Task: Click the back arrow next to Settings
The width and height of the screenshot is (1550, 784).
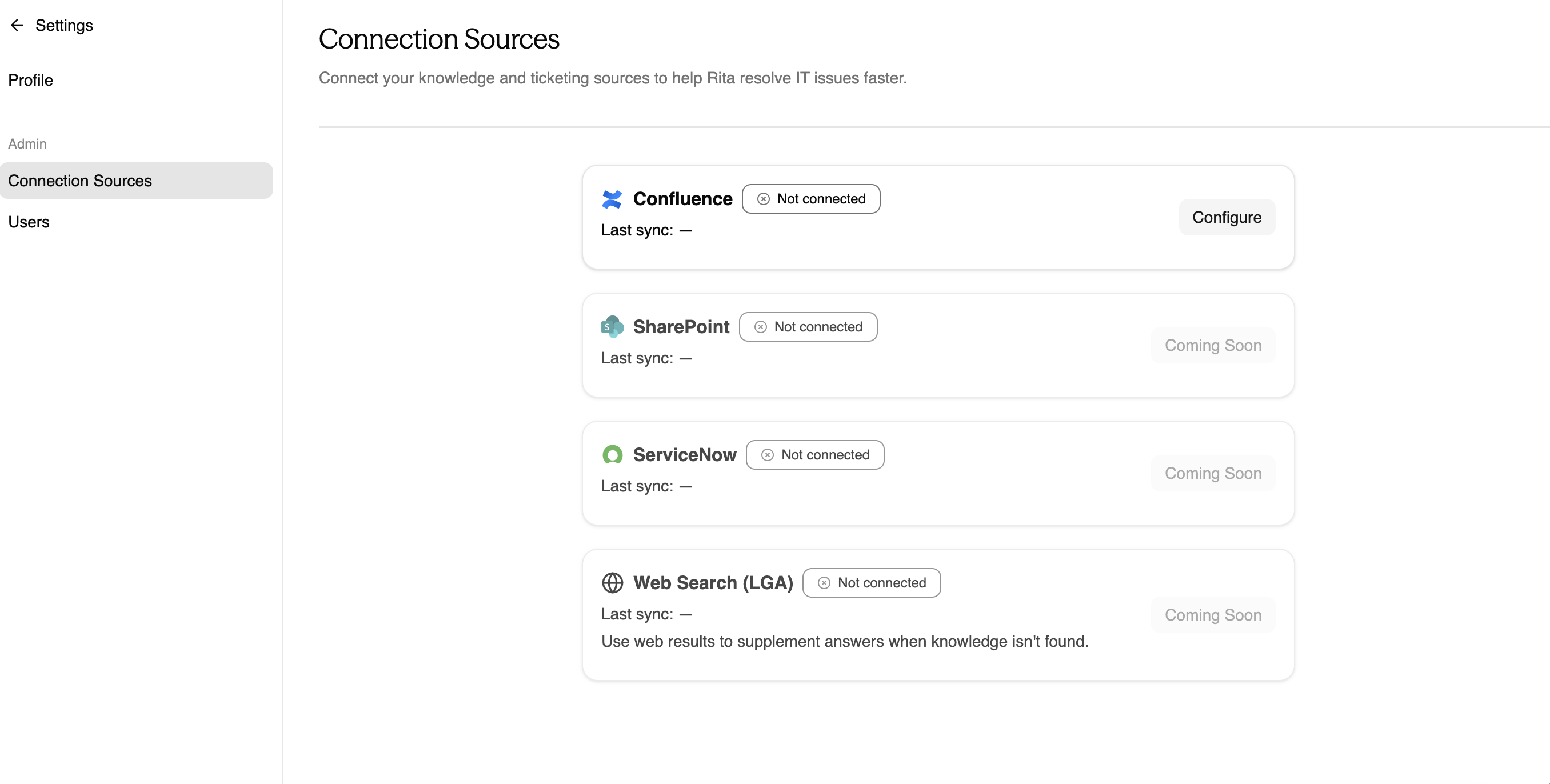Action: [16, 25]
